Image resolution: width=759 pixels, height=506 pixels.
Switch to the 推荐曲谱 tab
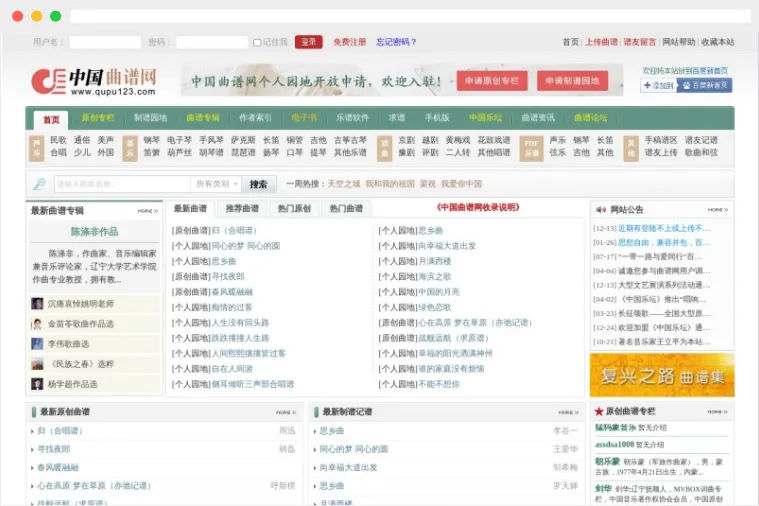click(x=242, y=209)
